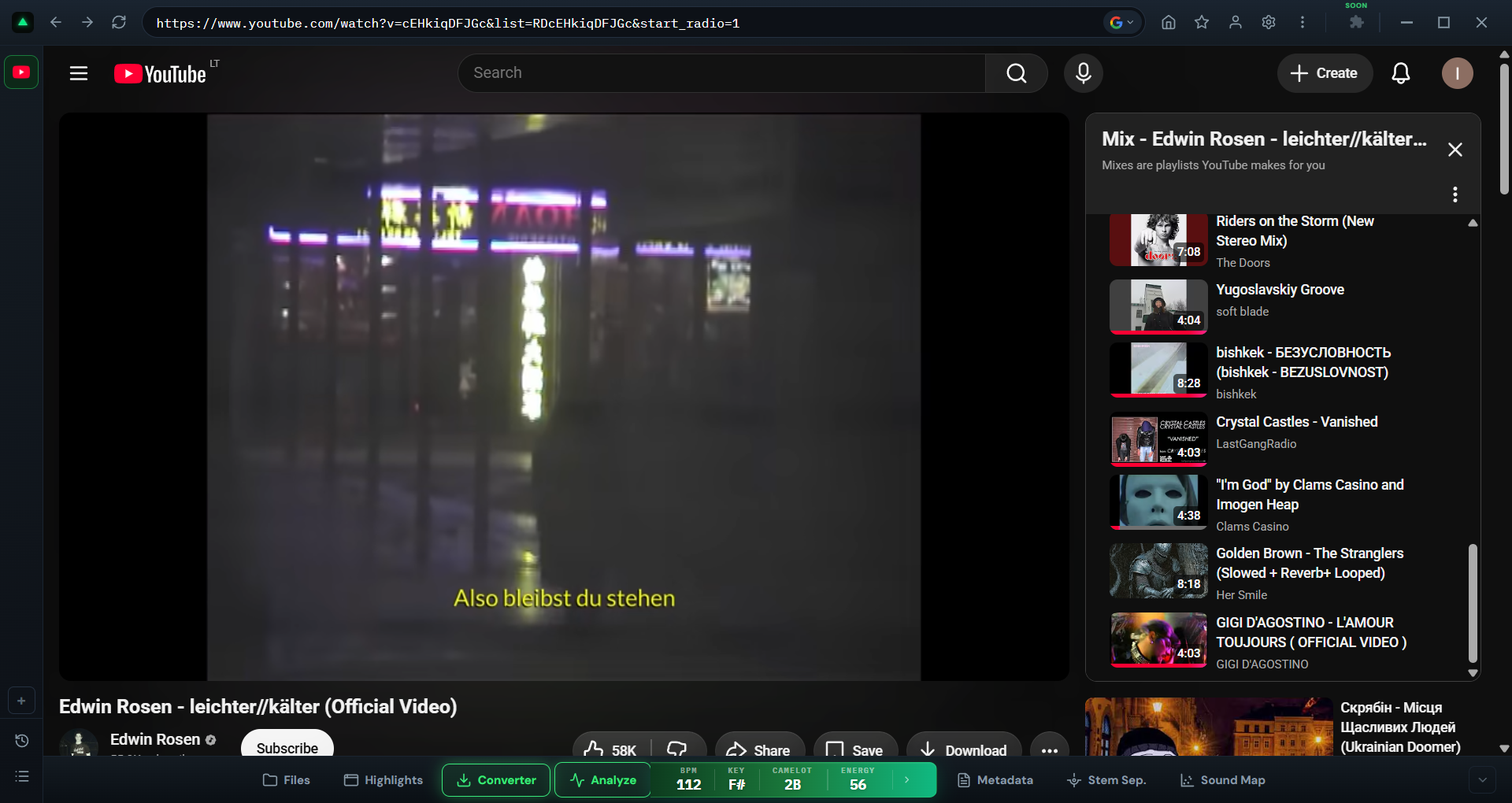
Task: Expand the analysis results arrow after Energy
Action: (907, 780)
